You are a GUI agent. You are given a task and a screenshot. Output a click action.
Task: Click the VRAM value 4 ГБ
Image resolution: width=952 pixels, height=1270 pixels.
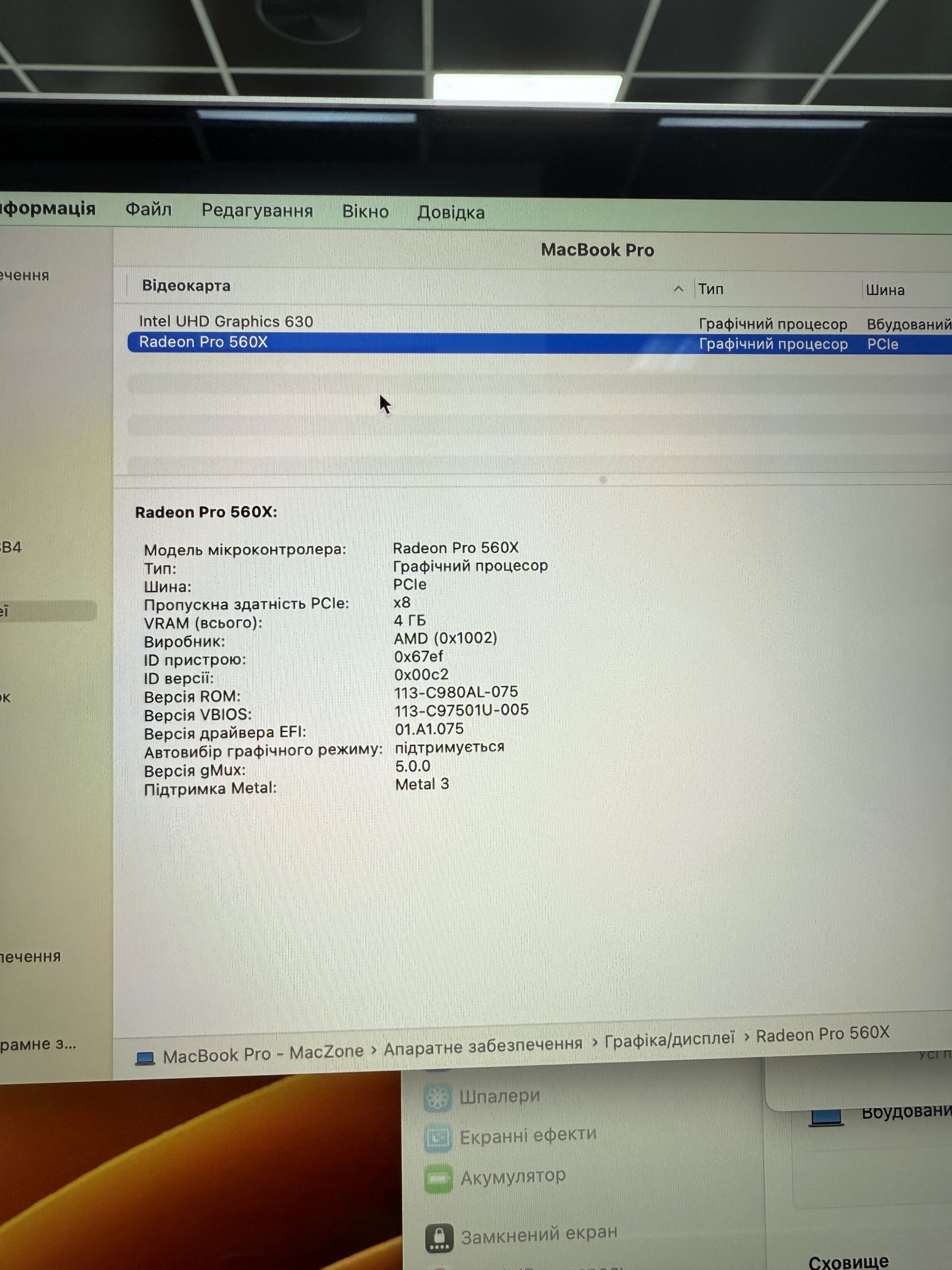point(410,620)
